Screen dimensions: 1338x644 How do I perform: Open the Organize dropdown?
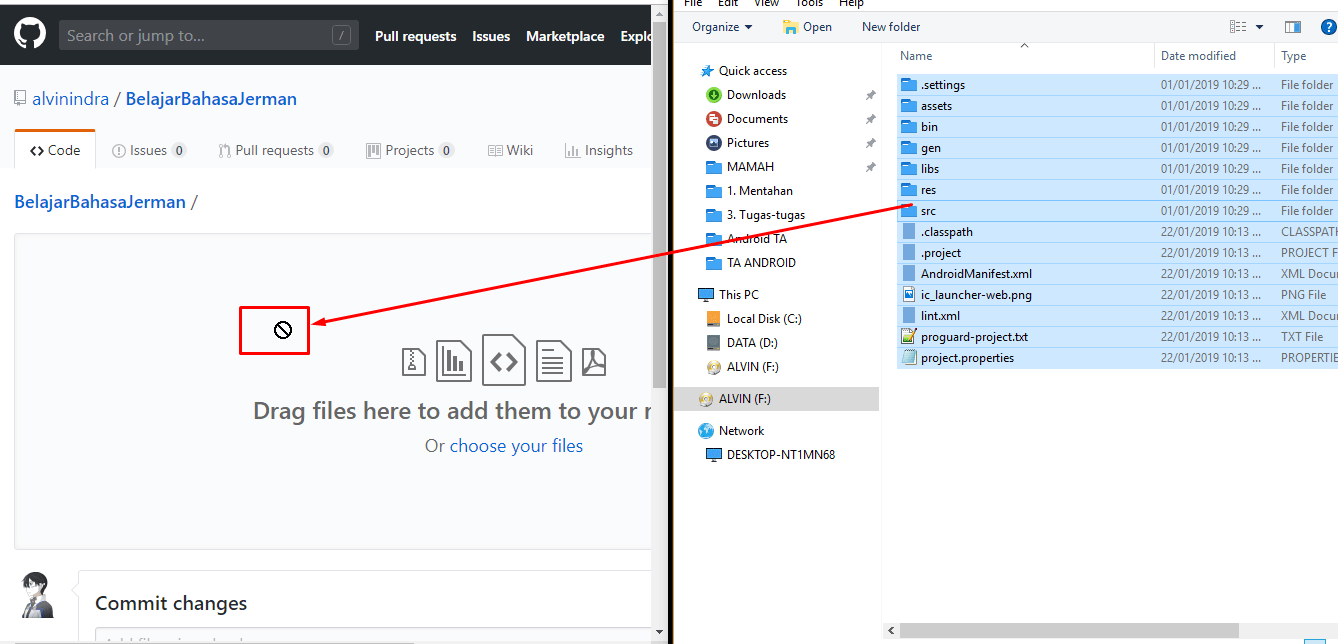(720, 27)
